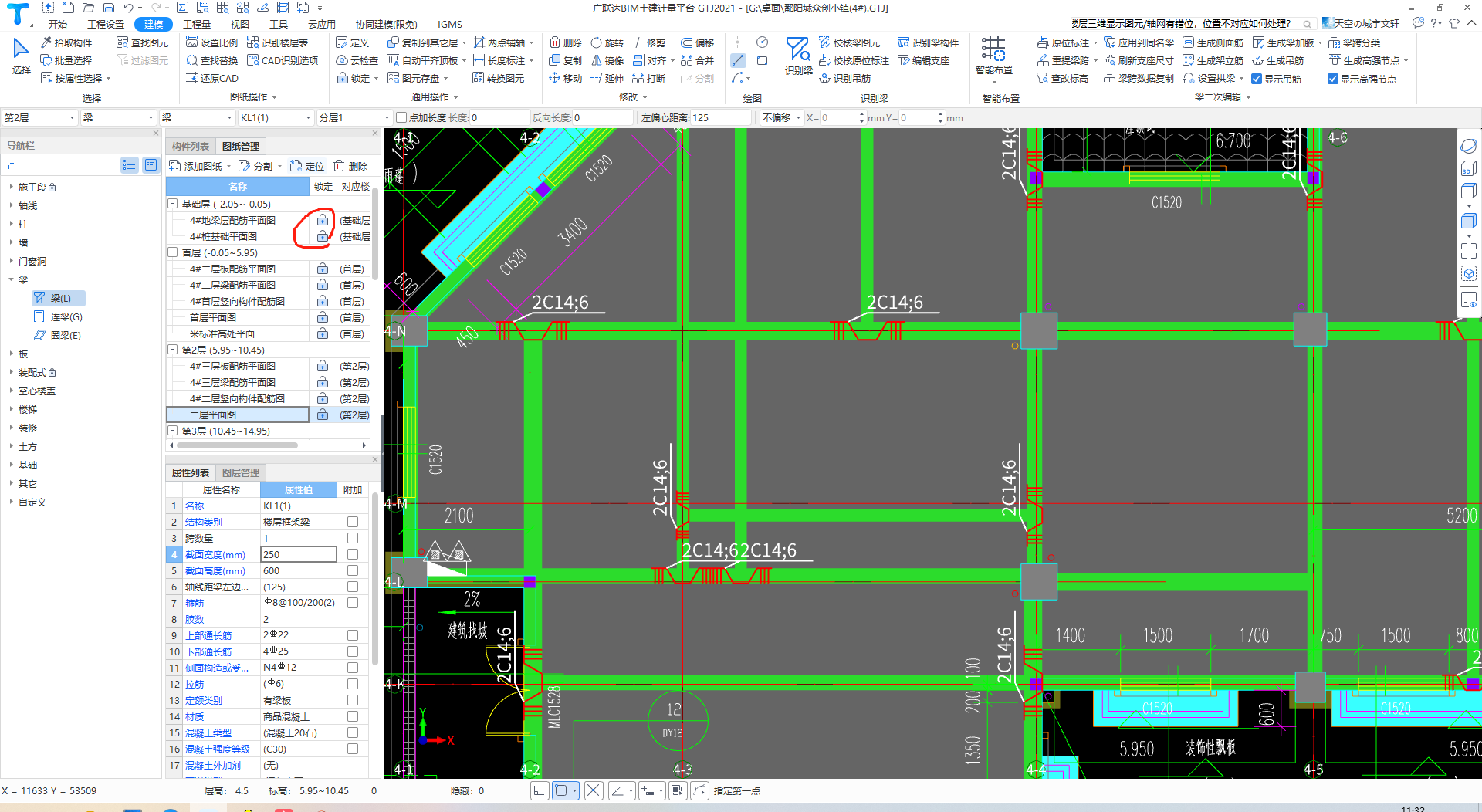The image size is (1482, 812).
Task: Expand 按属性选择 dropdown arrow
Action: tap(109, 78)
